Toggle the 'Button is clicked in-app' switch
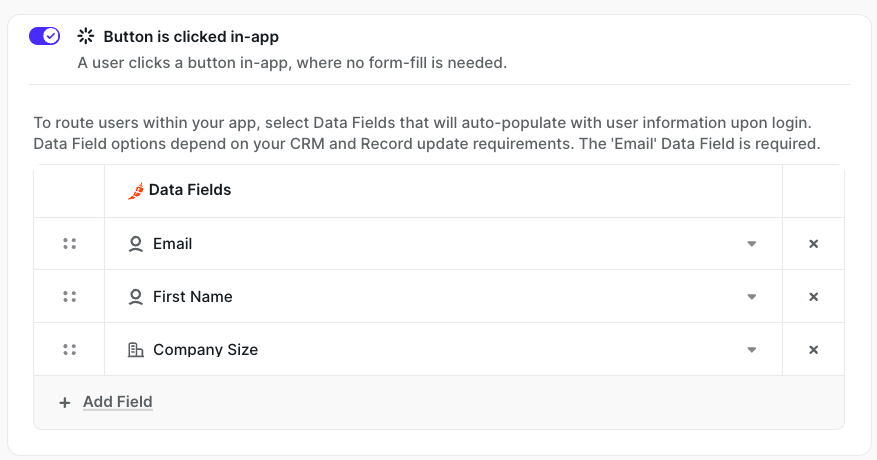Viewport: 877px width, 460px height. click(45, 36)
